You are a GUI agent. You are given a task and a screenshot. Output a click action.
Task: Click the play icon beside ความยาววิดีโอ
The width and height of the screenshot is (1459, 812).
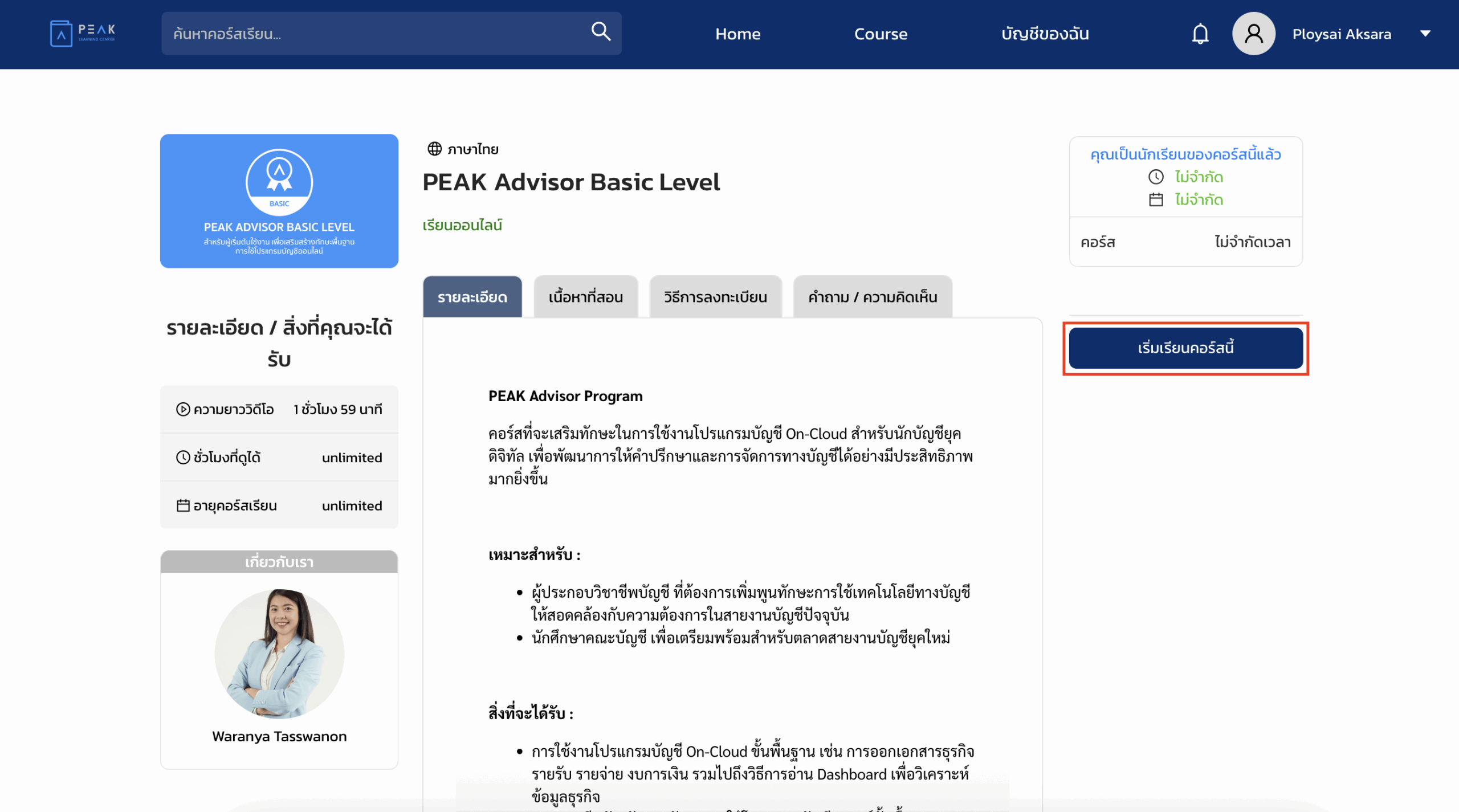(182, 409)
